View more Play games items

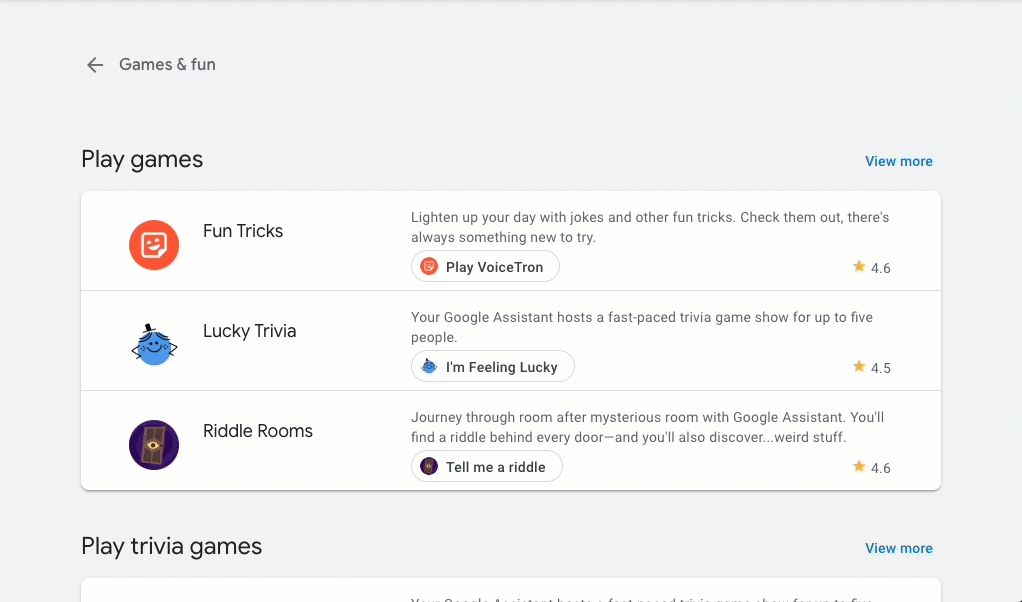[x=899, y=161]
